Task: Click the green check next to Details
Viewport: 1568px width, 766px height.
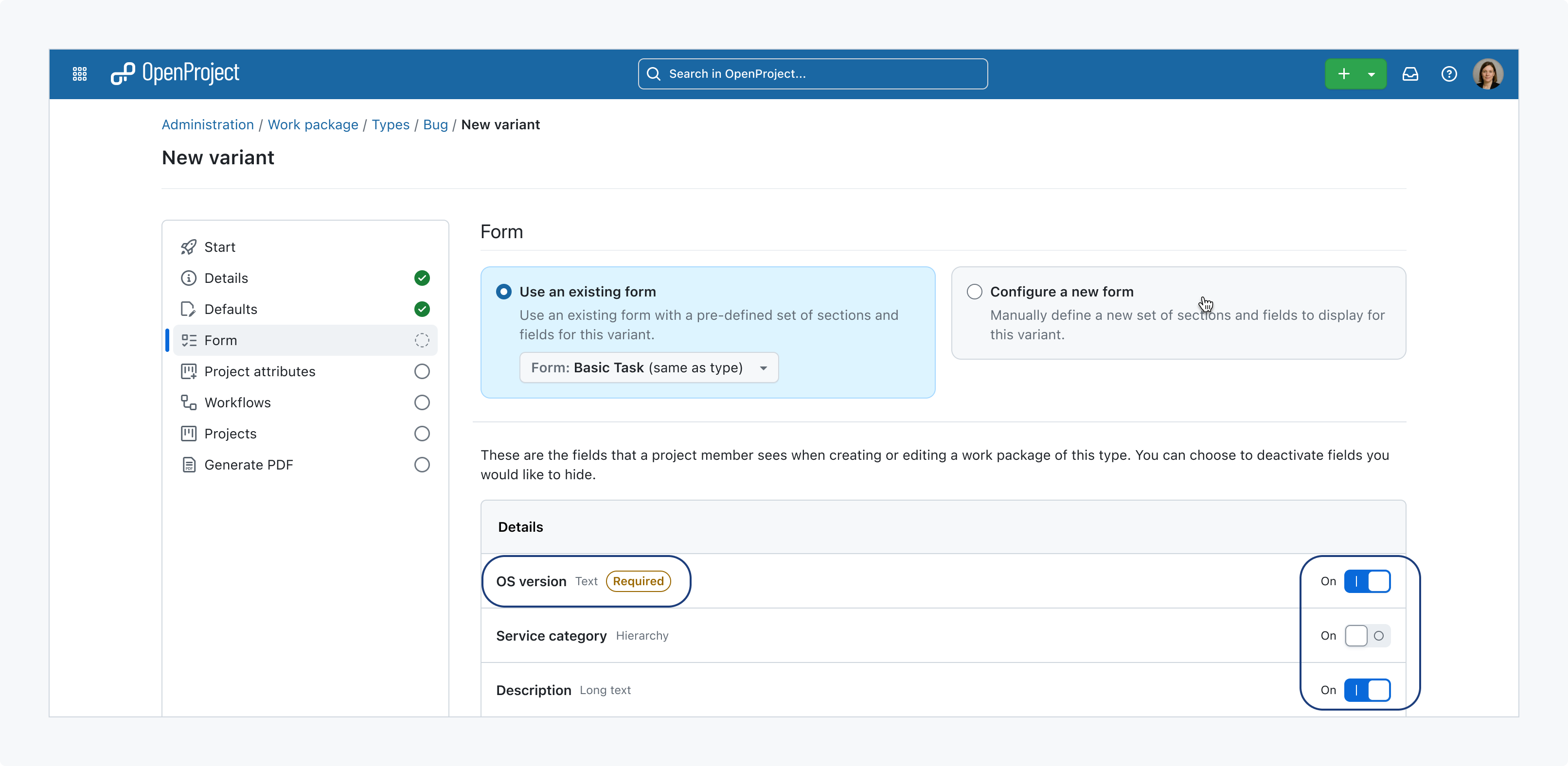Action: pyautogui.click(x=422, y=278)
